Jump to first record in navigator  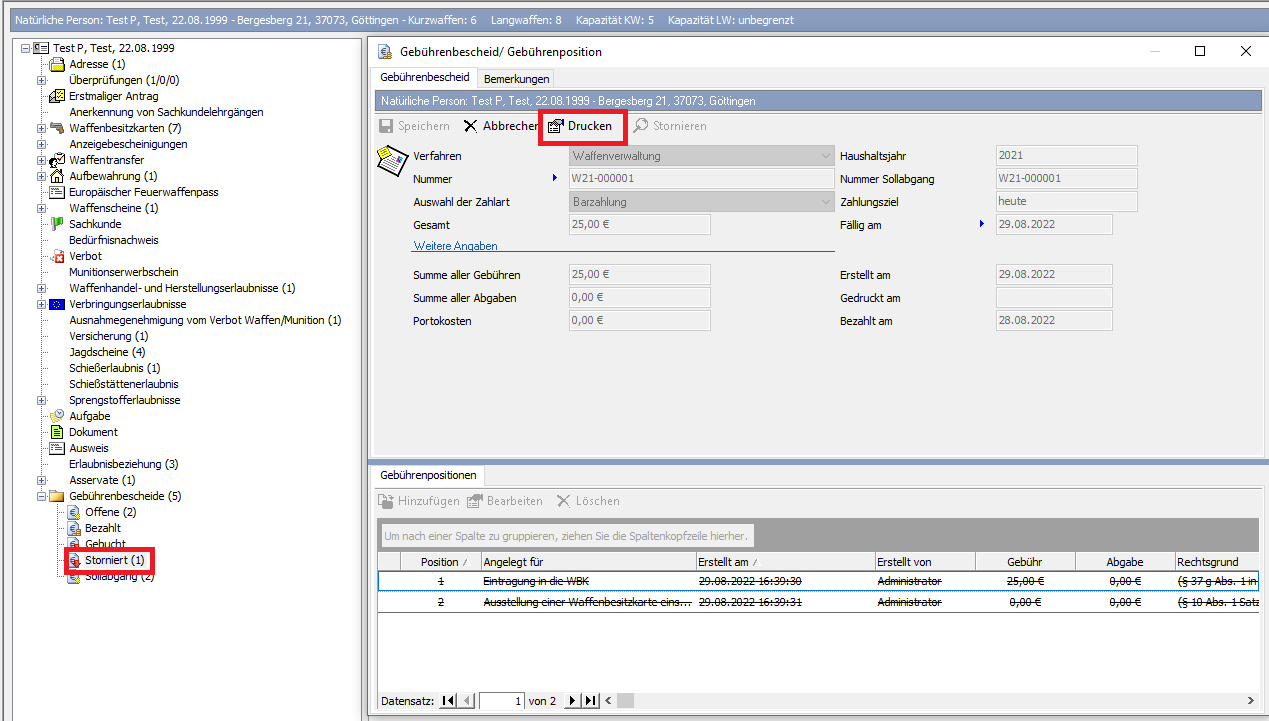447,701
